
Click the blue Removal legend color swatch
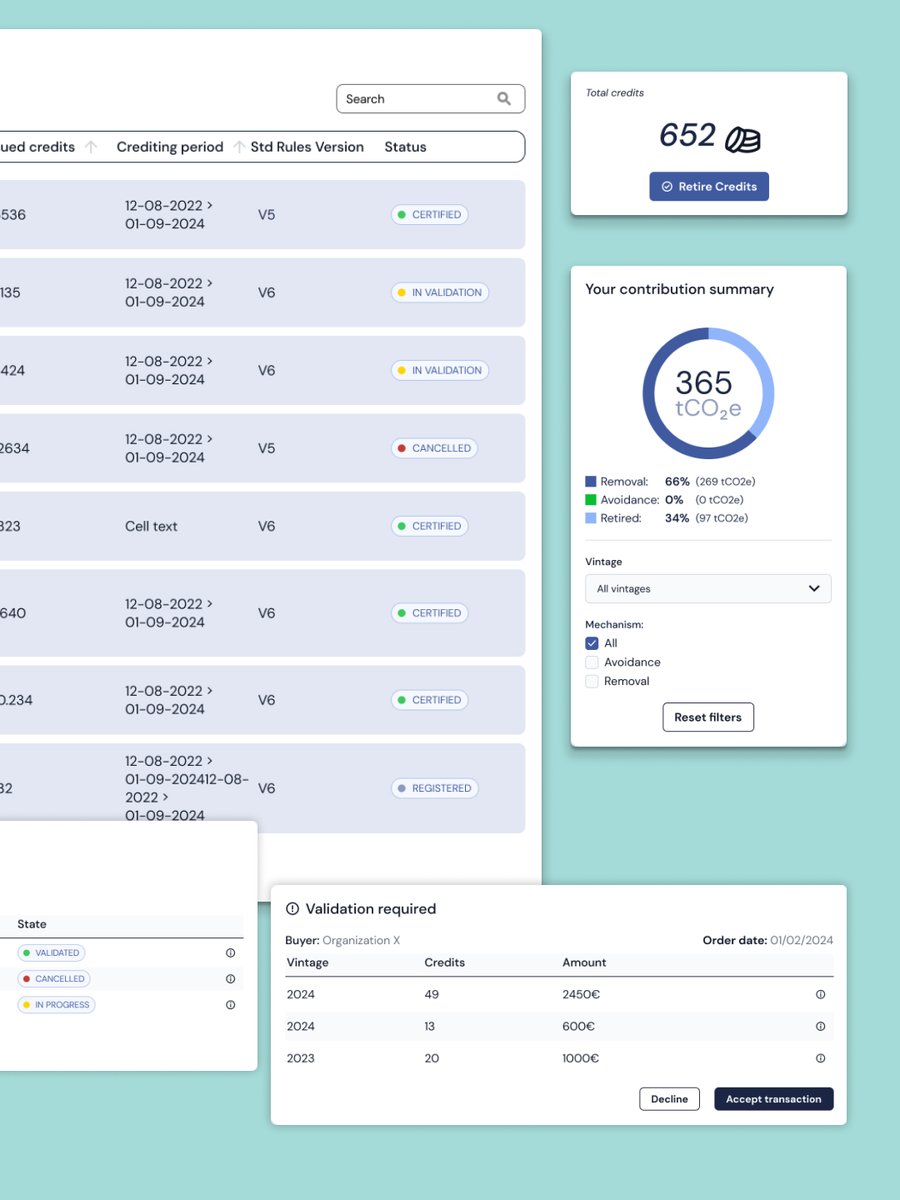[589, 481]
